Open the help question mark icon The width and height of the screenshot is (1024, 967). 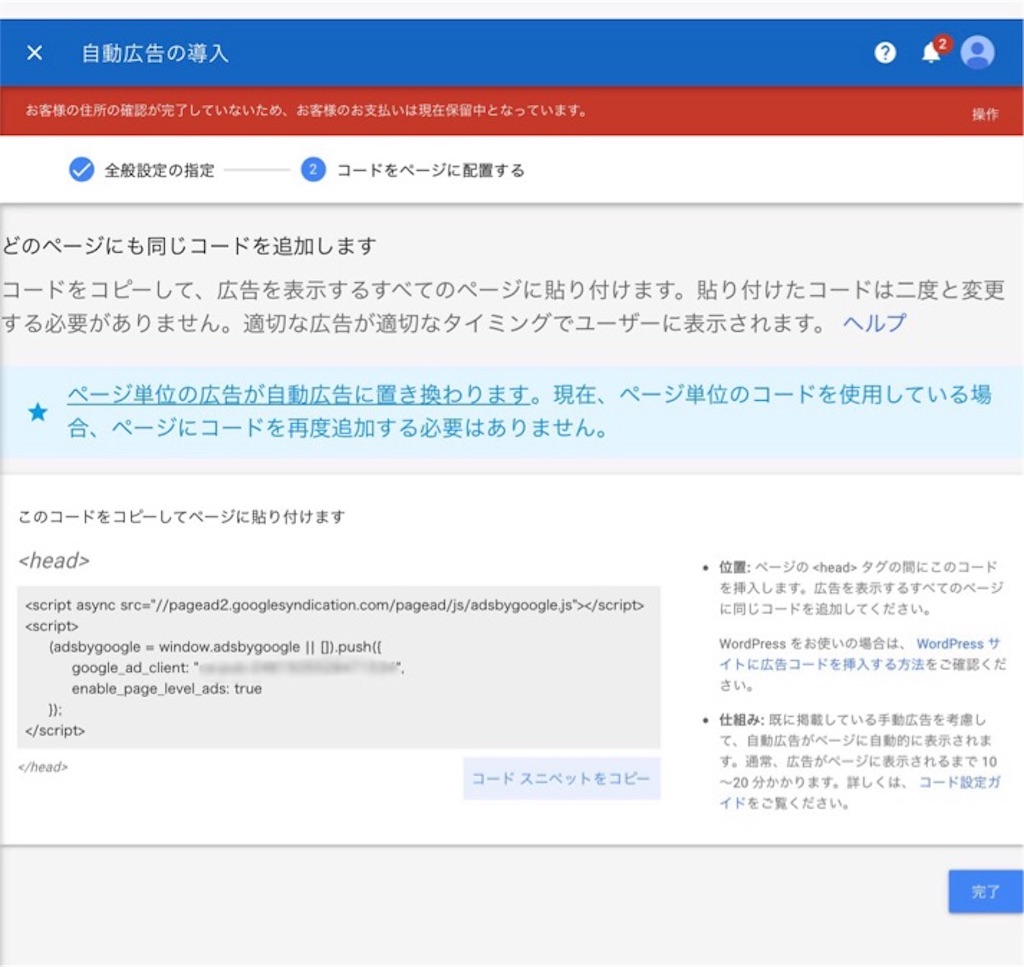point(885,52)
